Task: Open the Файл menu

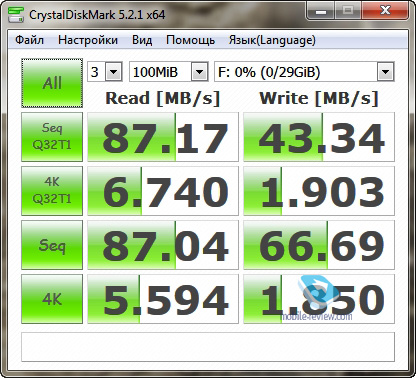Action: pyautogui.click(x=29, y=40)
